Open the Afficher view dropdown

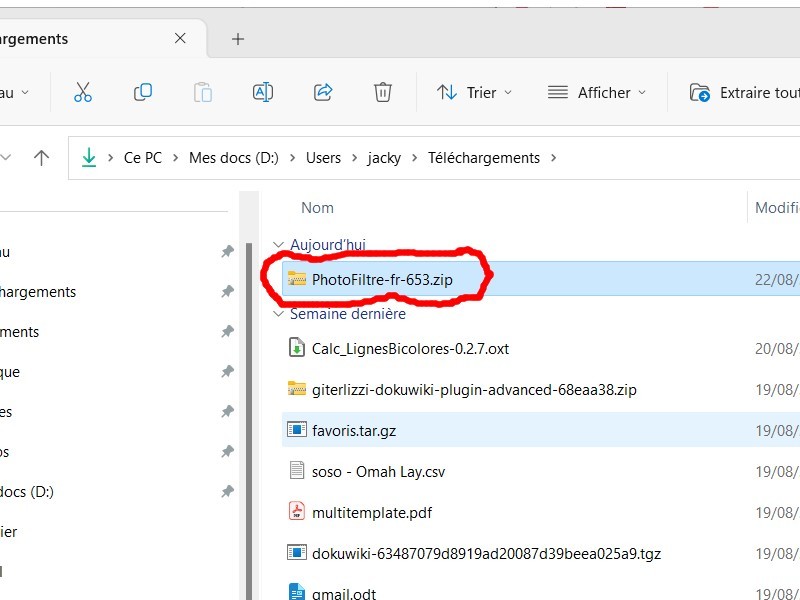[x=597, y=92]
